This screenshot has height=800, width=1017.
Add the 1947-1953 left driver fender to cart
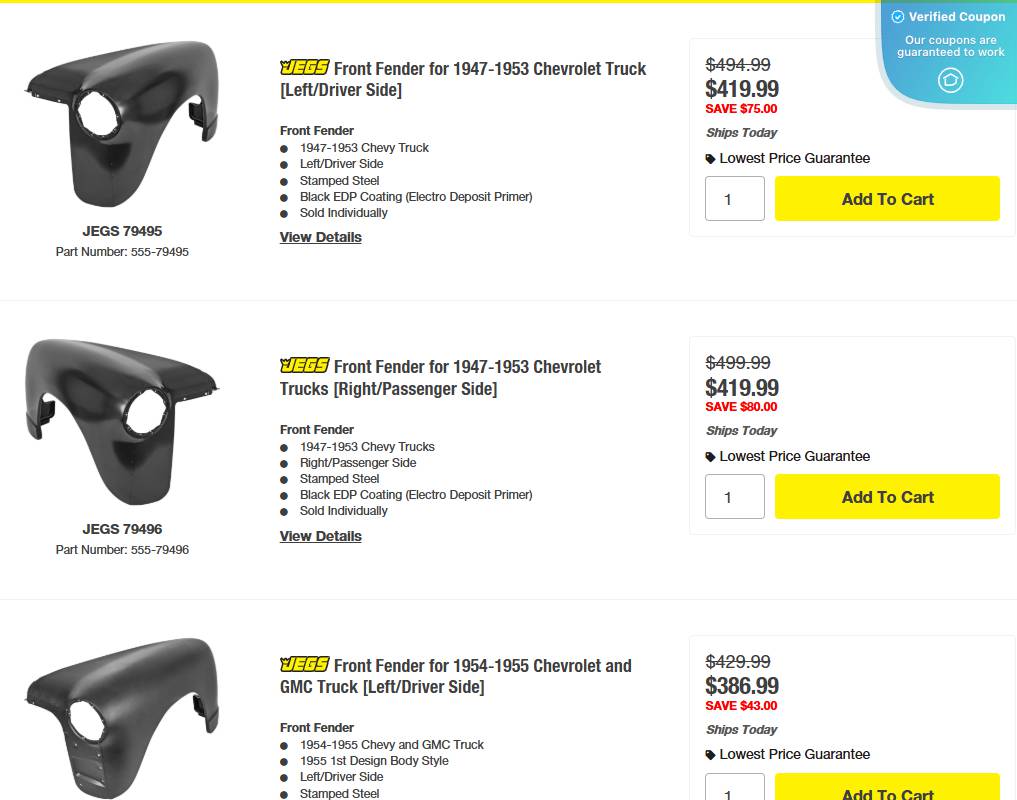pyautogui.click(x=886, y=198)
